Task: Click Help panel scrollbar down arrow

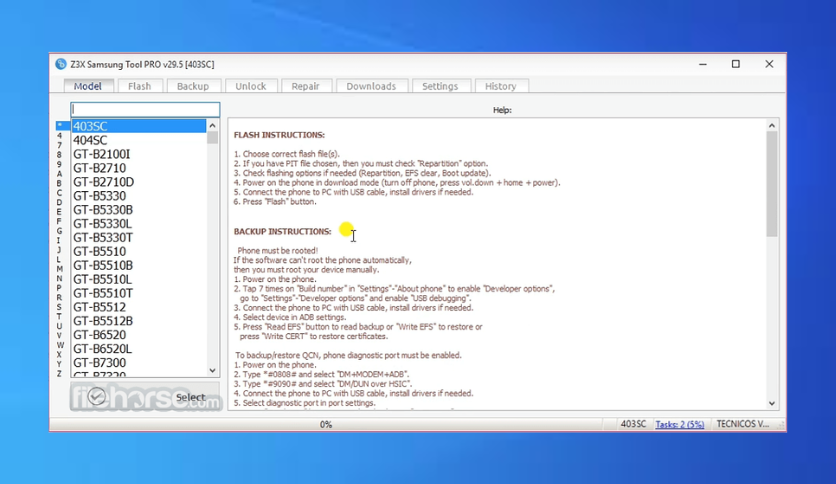Action: point(771,404)
